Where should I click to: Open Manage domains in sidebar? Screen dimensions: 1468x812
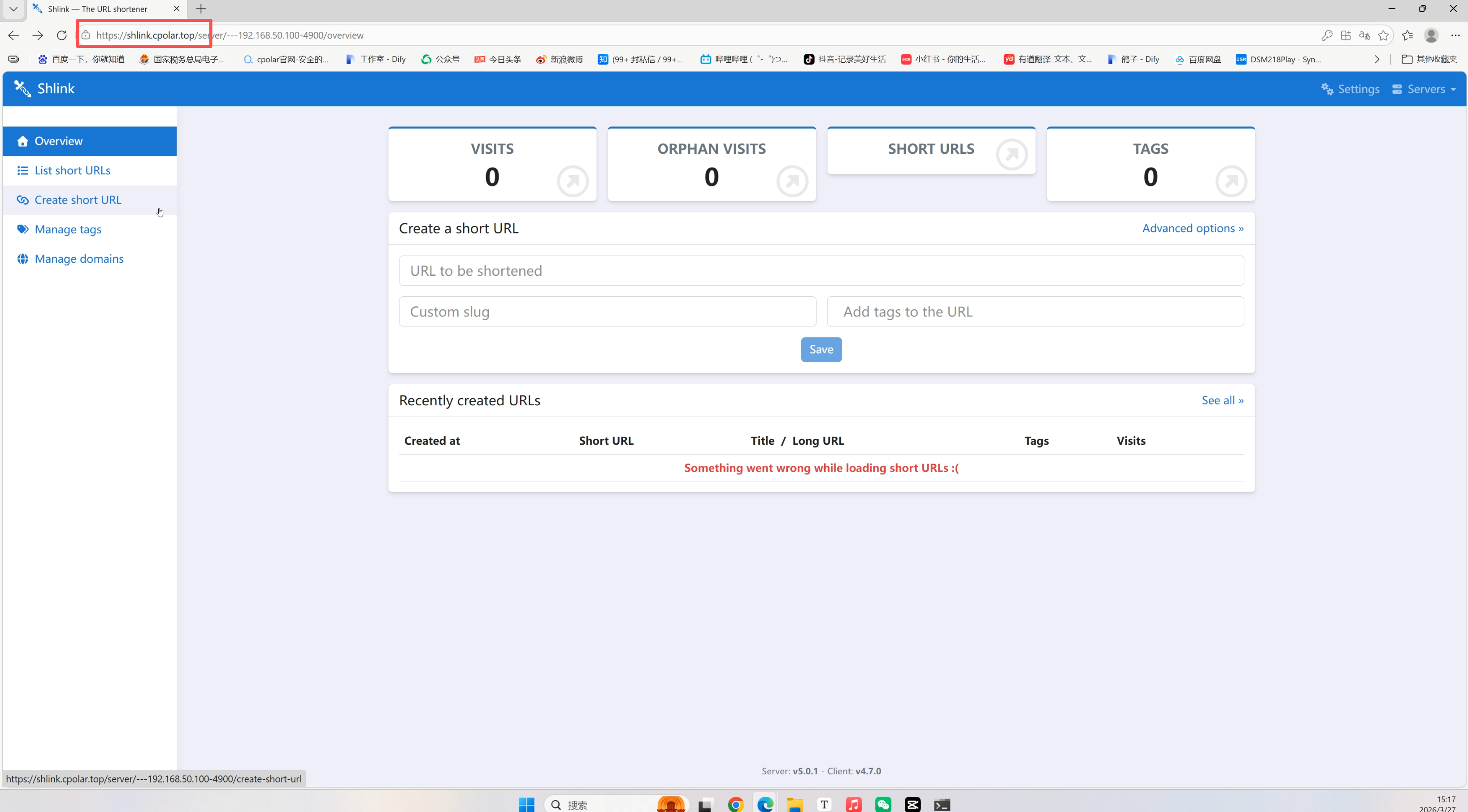[x=78, y=259]
